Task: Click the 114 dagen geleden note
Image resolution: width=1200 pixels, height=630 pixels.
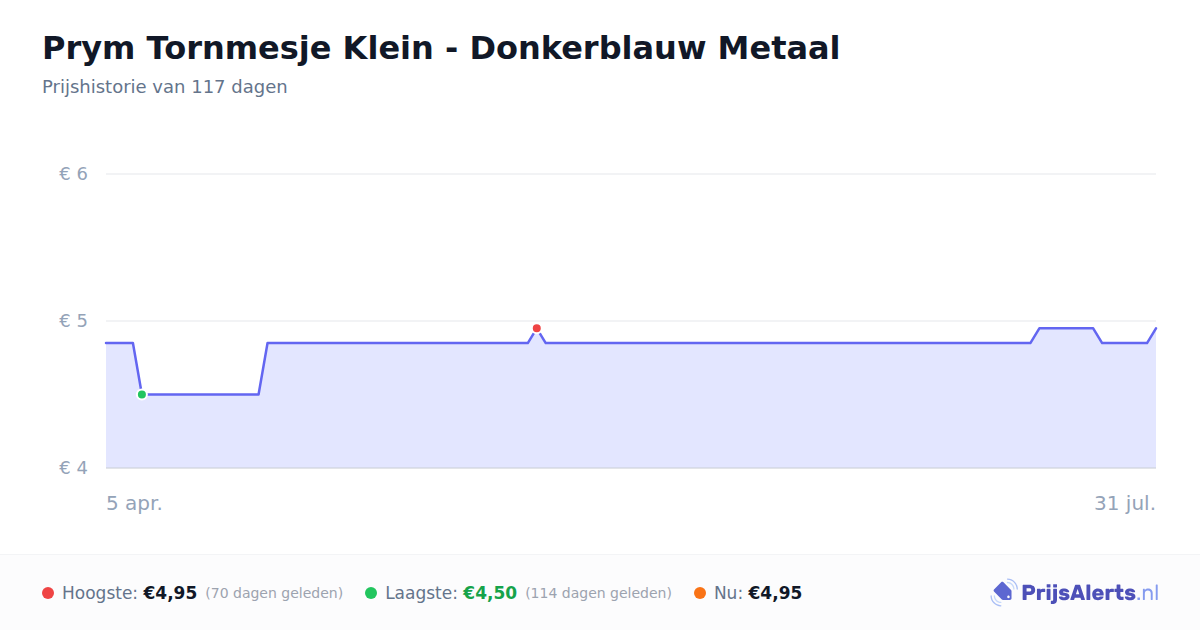Action: [x=598, y=593]
